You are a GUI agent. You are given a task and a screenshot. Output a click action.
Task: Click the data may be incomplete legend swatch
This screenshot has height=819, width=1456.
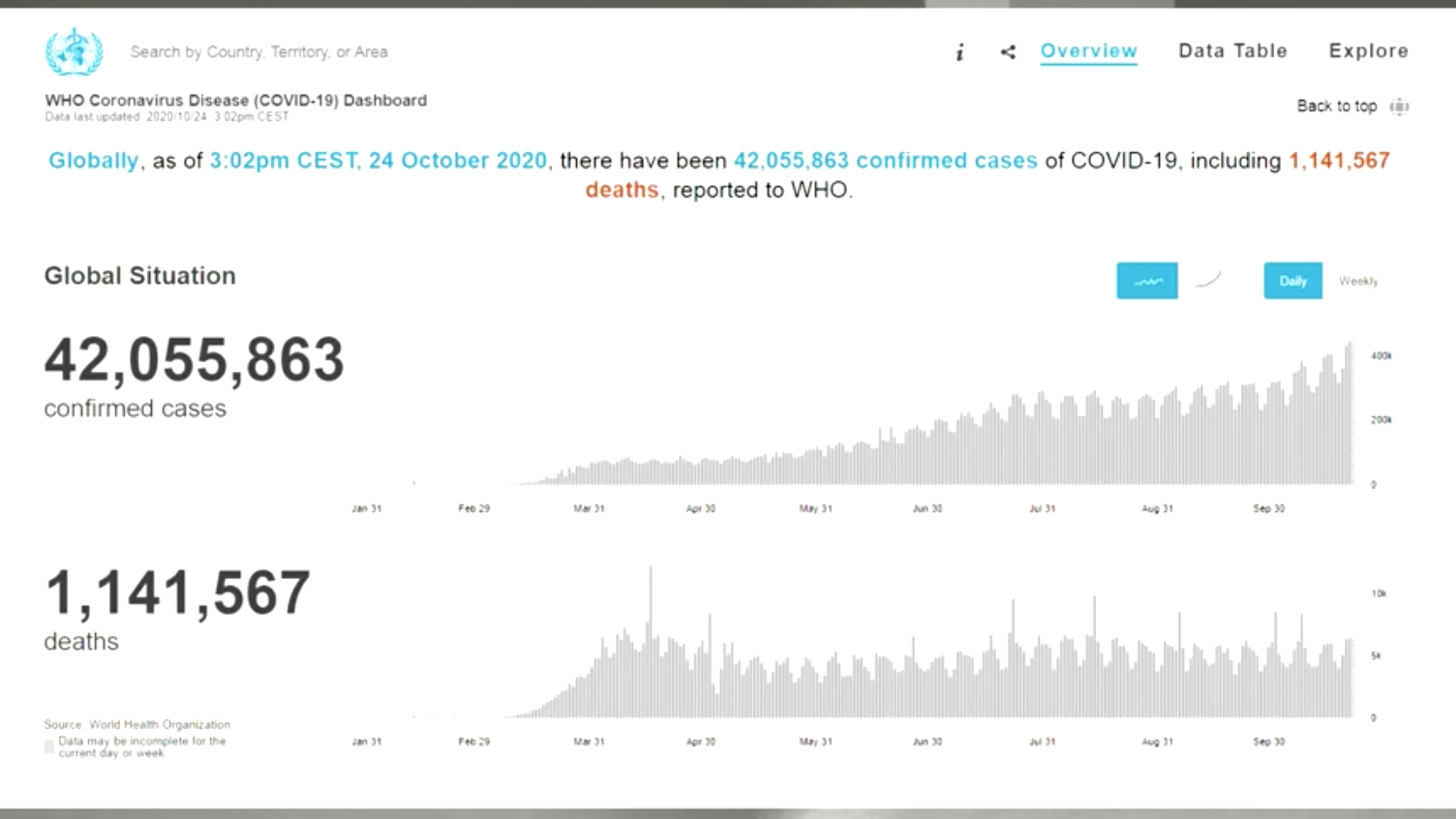48,746
